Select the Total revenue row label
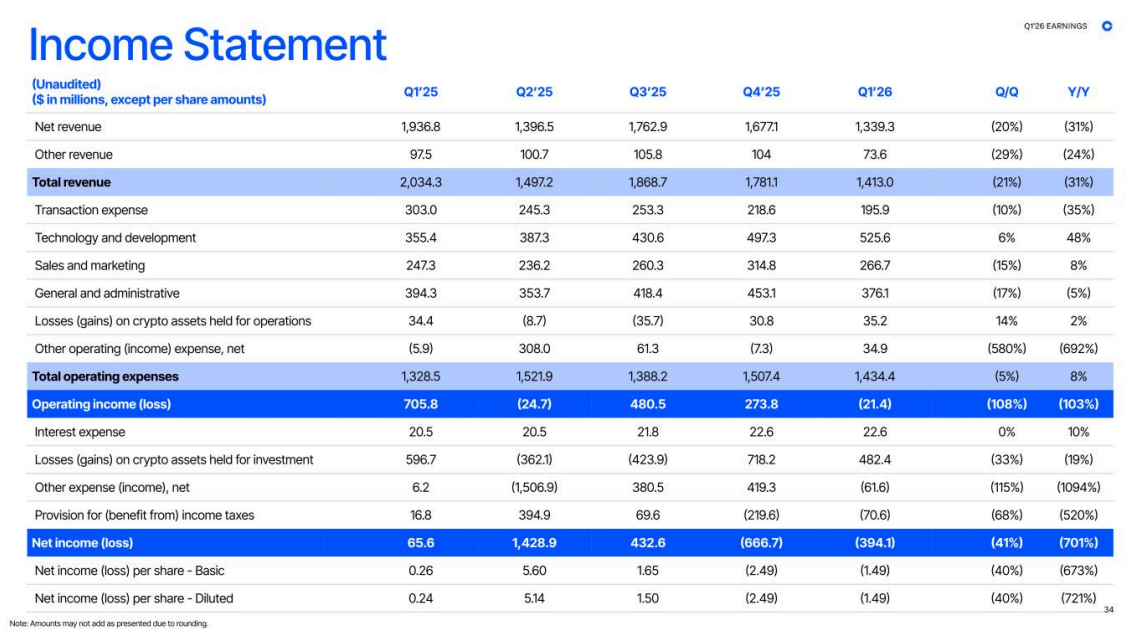 tap(72, 182)
